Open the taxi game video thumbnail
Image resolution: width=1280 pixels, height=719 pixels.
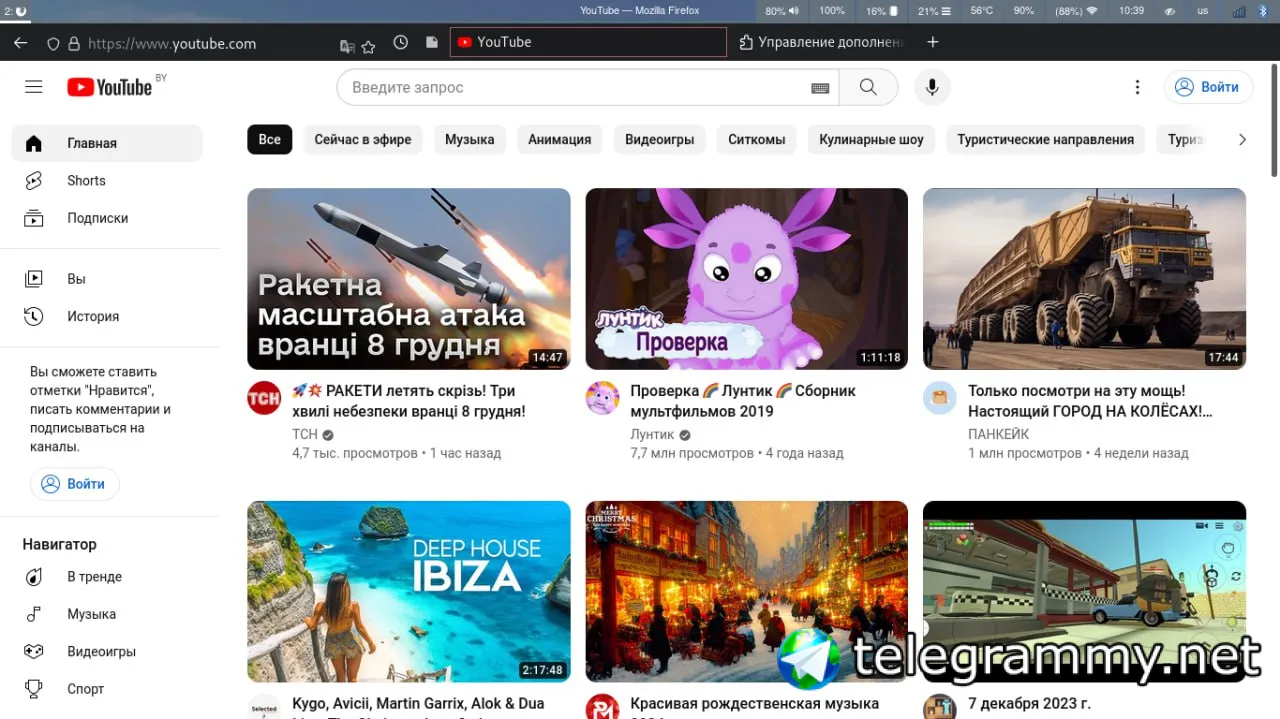tap(1085, 592)
